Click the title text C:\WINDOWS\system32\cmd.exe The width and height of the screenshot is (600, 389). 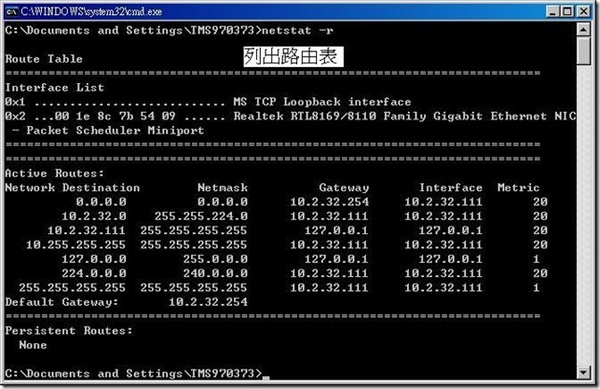coord(91,12)
